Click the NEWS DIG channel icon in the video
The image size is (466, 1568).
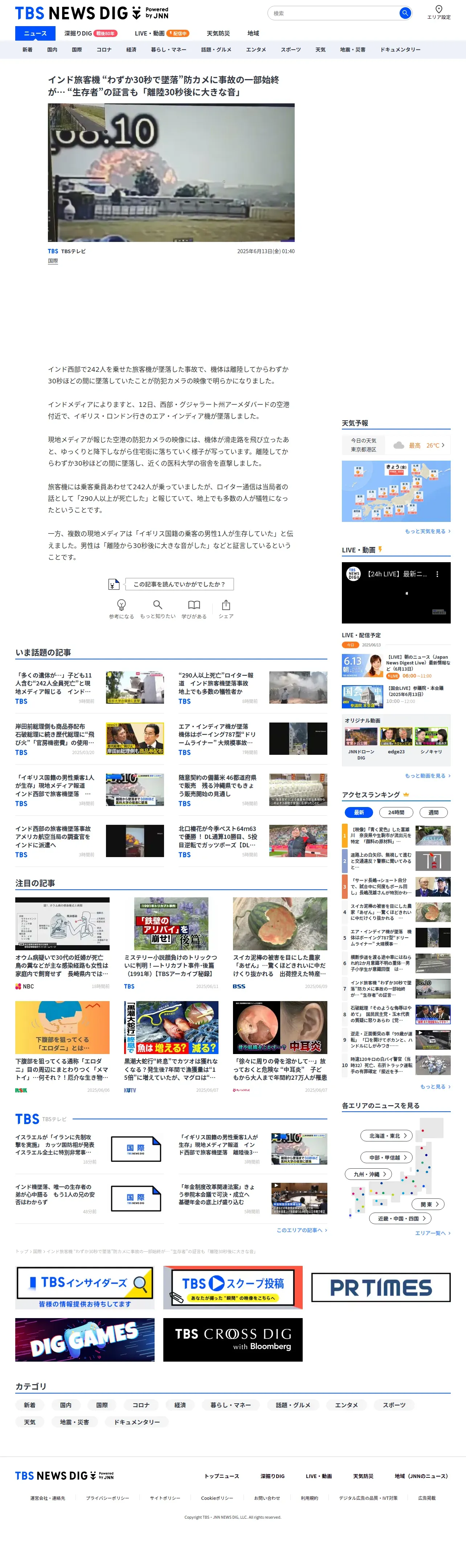354,573
